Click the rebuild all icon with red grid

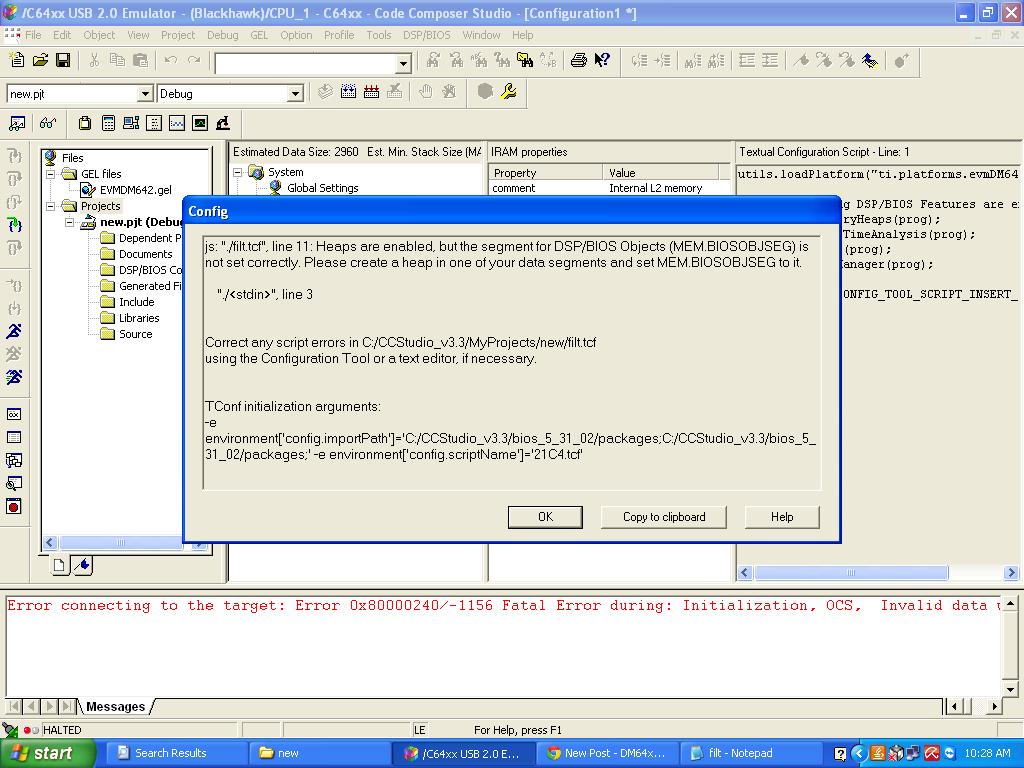[x=372, y=91]
